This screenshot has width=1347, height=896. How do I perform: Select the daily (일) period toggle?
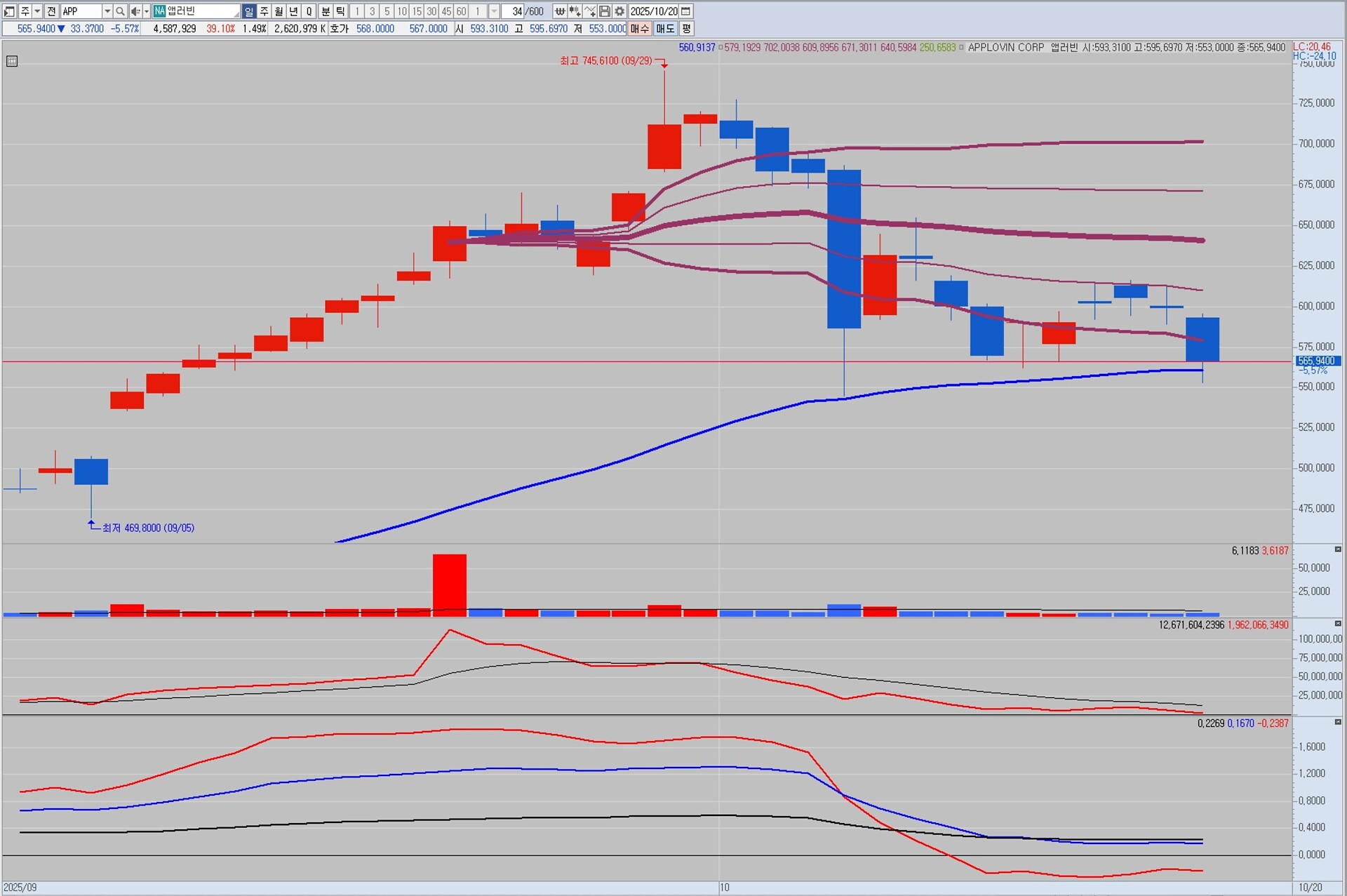249,11
